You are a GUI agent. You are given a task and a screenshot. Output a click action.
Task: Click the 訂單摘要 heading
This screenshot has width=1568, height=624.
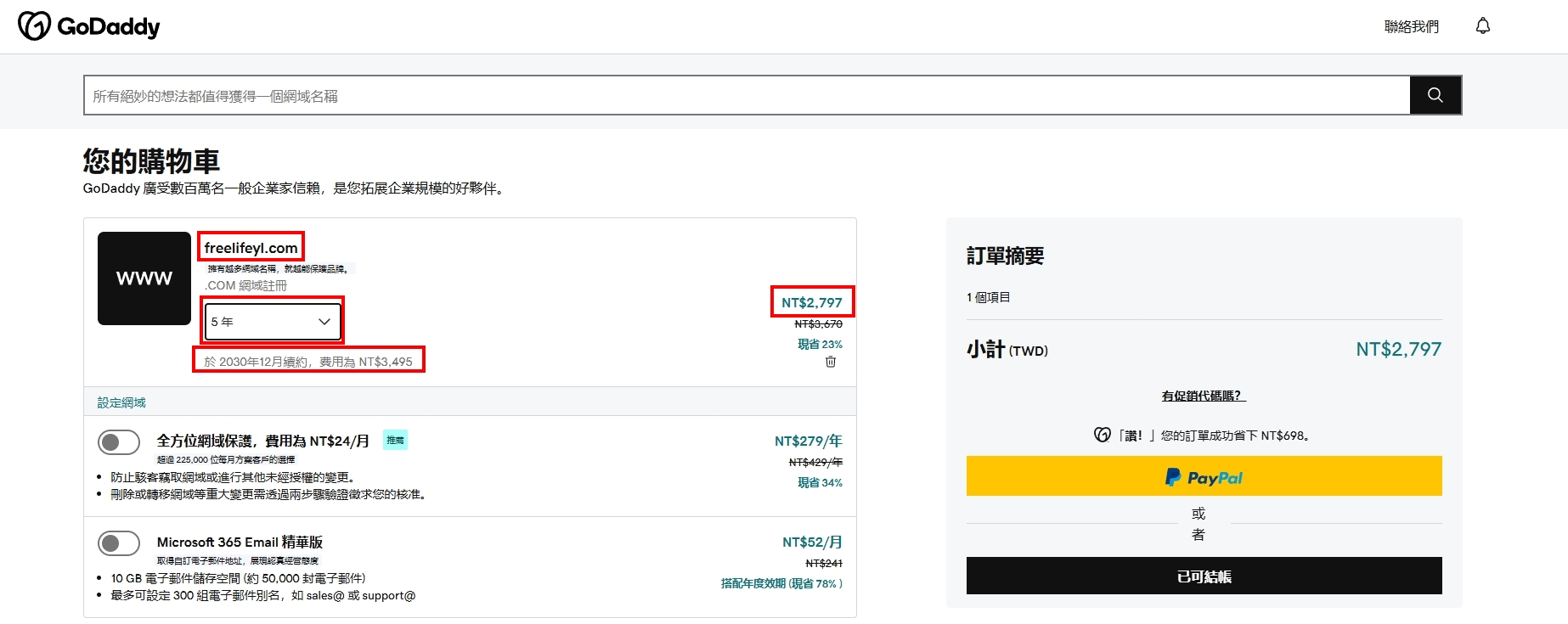pos(1005,256)
